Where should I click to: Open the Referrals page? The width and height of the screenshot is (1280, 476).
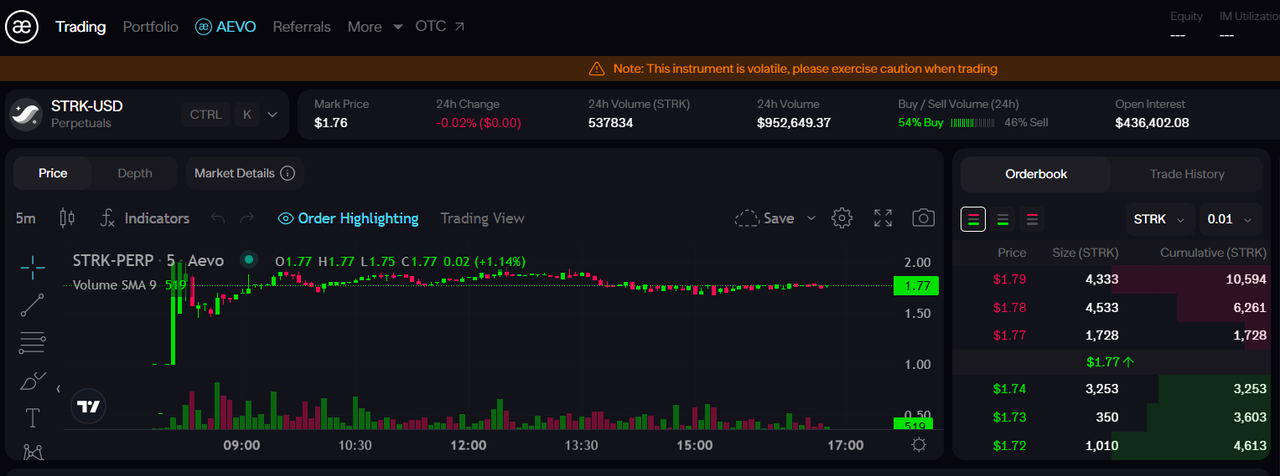coord(301,27)
